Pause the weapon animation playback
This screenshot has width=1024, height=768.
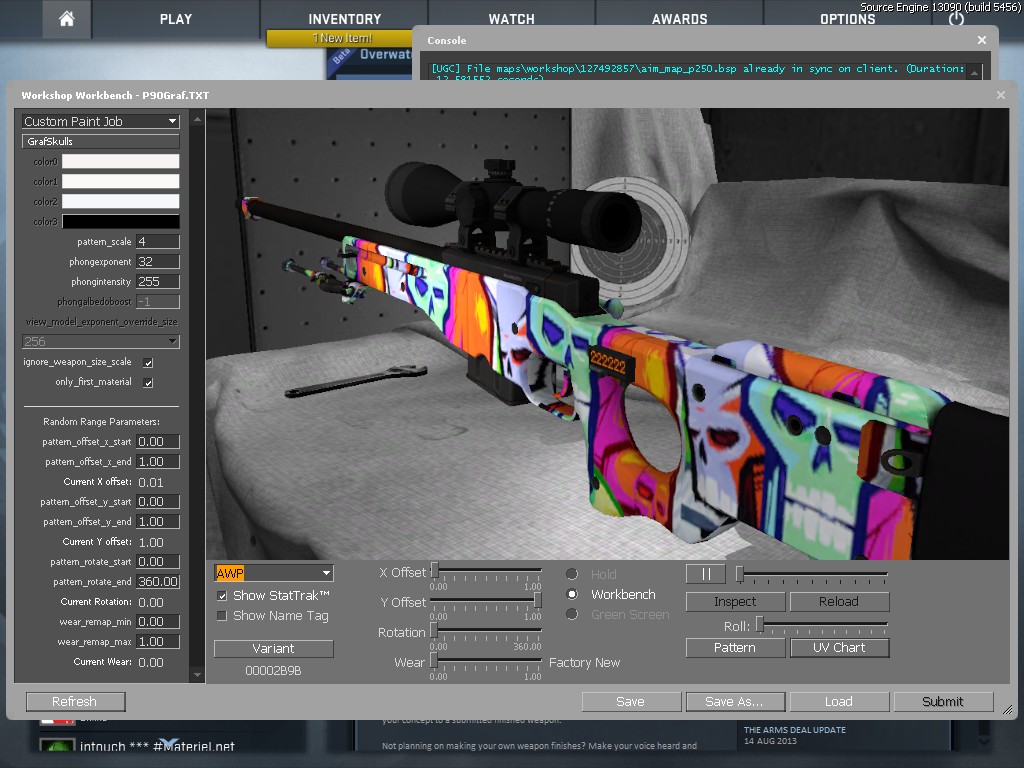pos(705,574)
